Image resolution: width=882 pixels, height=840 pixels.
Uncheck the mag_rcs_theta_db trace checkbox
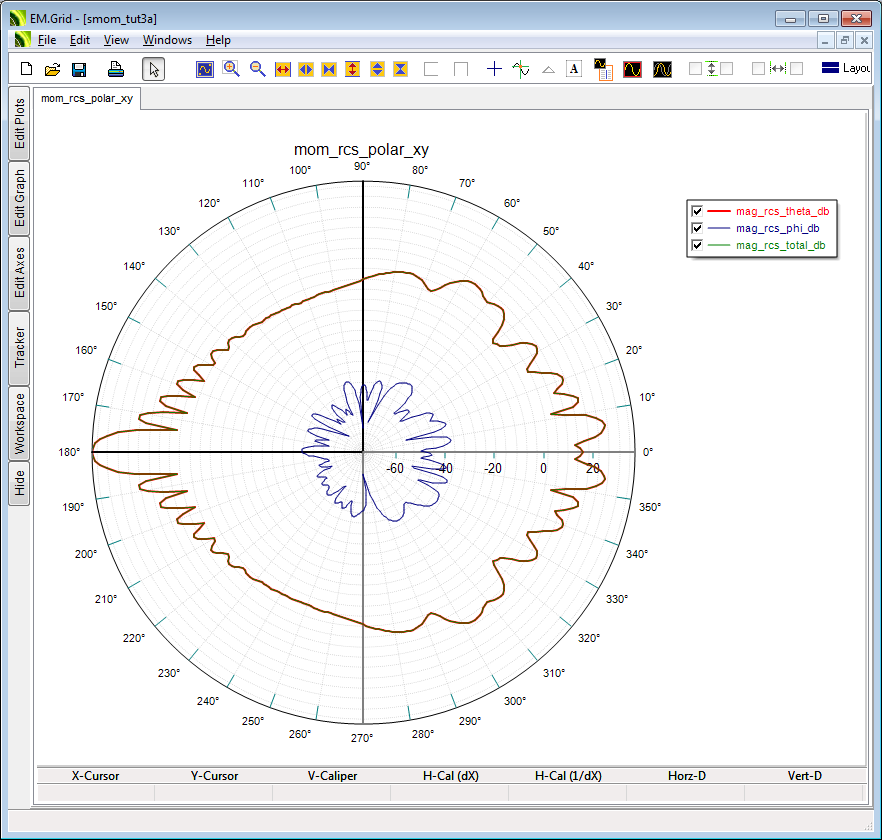pyautogui.click(x=697, y=211)
